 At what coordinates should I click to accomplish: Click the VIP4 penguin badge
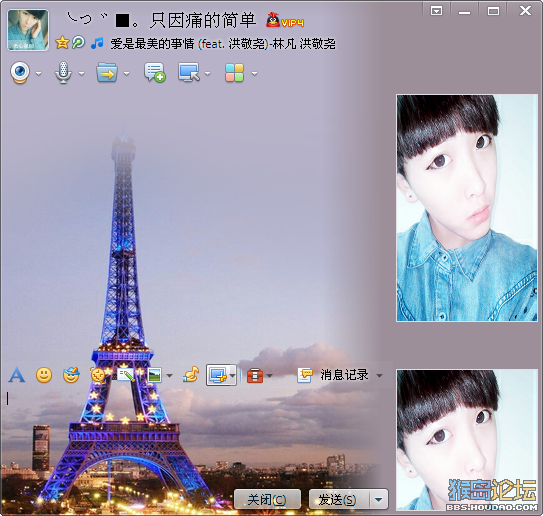(x=285, y=20)
